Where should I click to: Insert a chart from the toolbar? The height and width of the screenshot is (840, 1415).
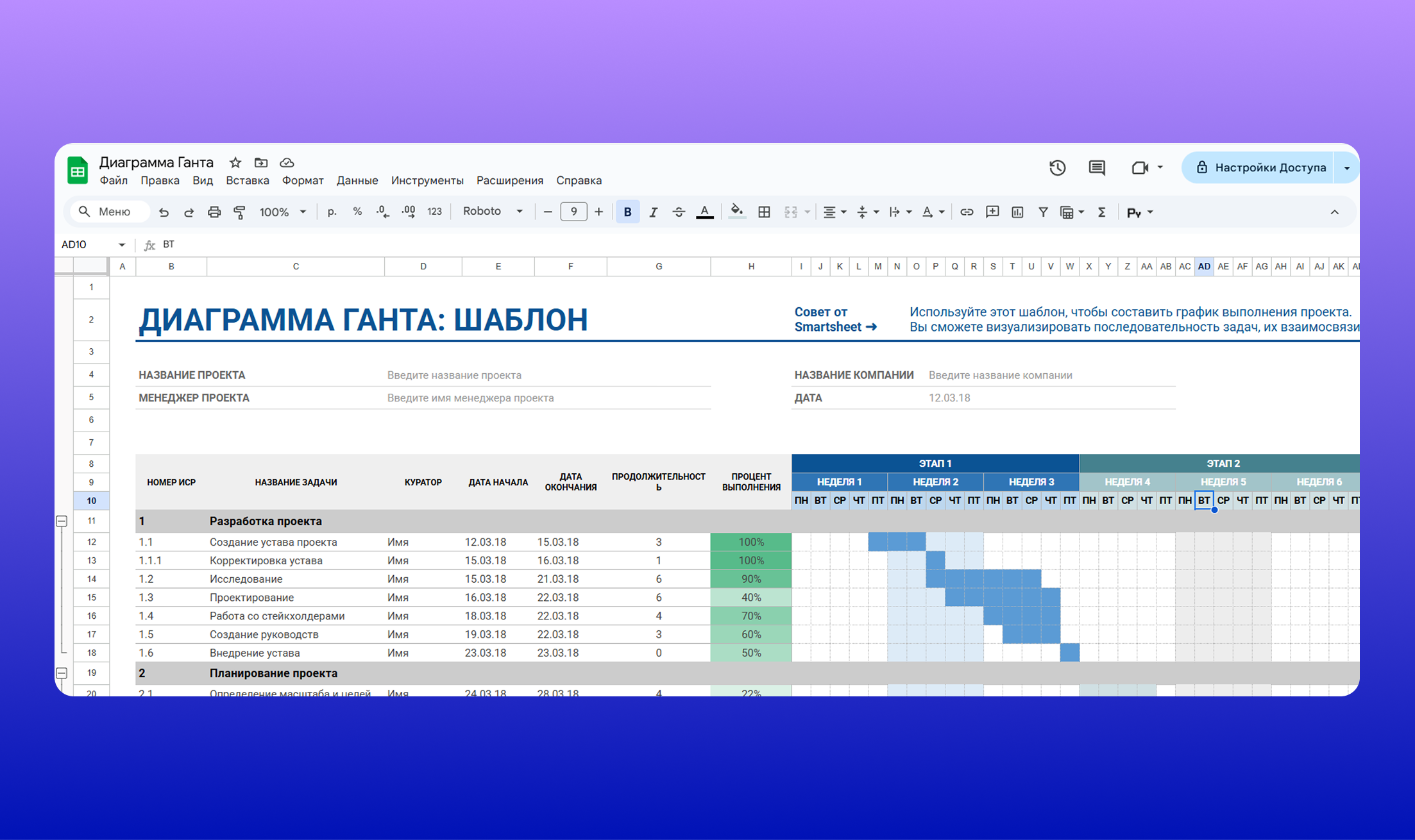[x=1018, y=212]
